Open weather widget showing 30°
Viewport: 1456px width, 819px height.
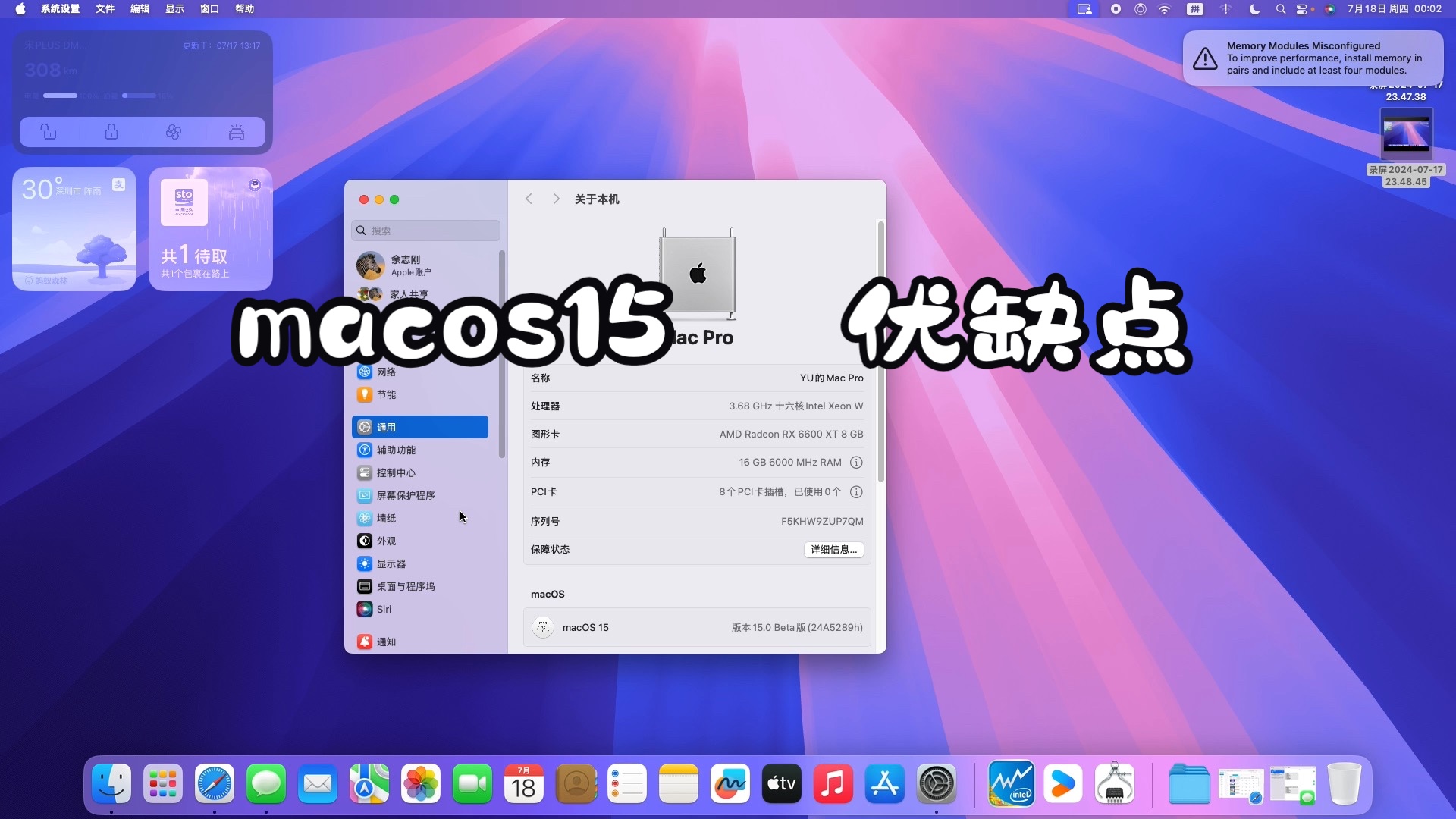(x=74, y=229)
